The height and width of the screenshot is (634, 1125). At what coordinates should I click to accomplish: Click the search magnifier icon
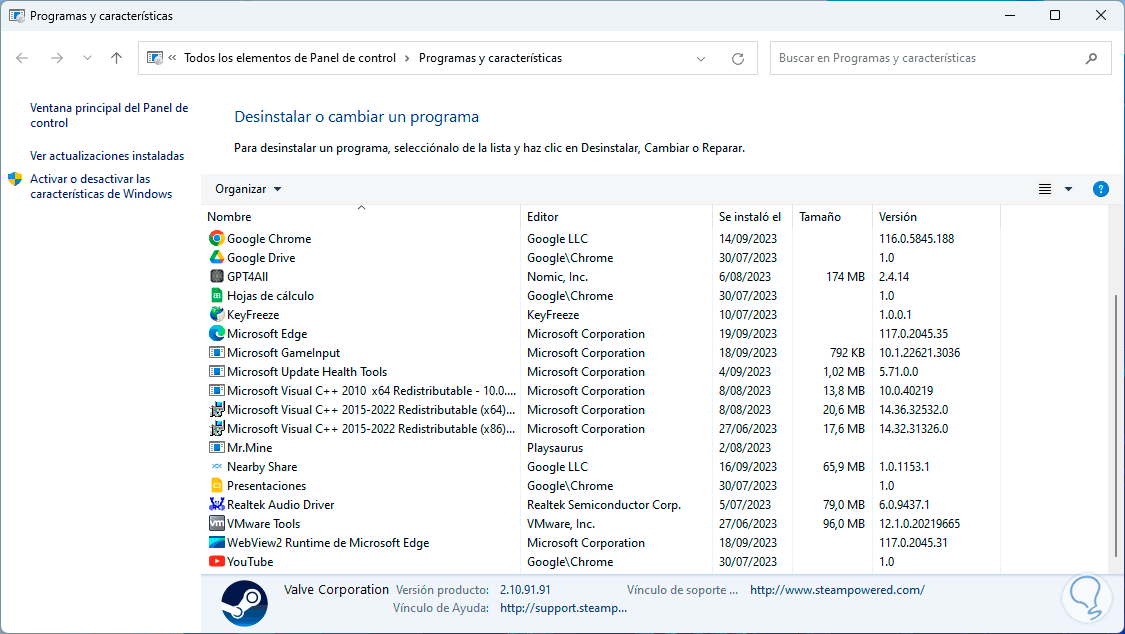(1091, 58)
